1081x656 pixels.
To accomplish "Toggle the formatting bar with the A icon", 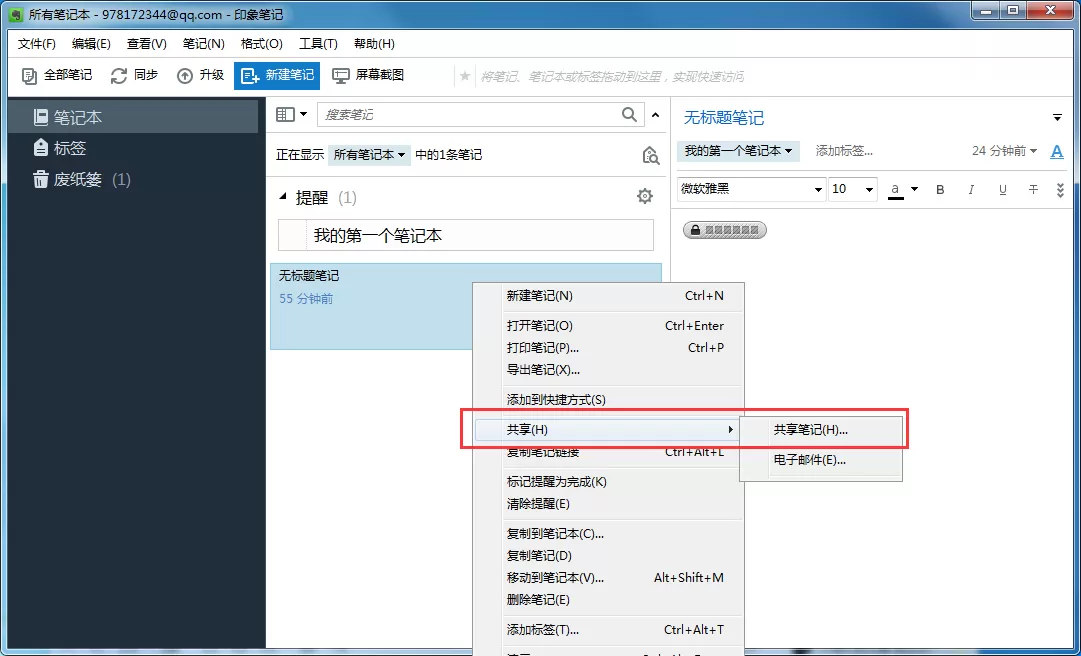I will click(x=1057, y=152).
